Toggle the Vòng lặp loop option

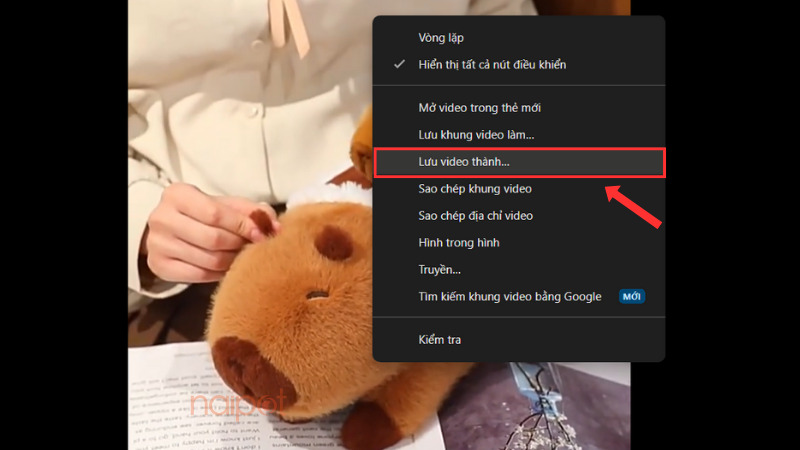(441, 38)
